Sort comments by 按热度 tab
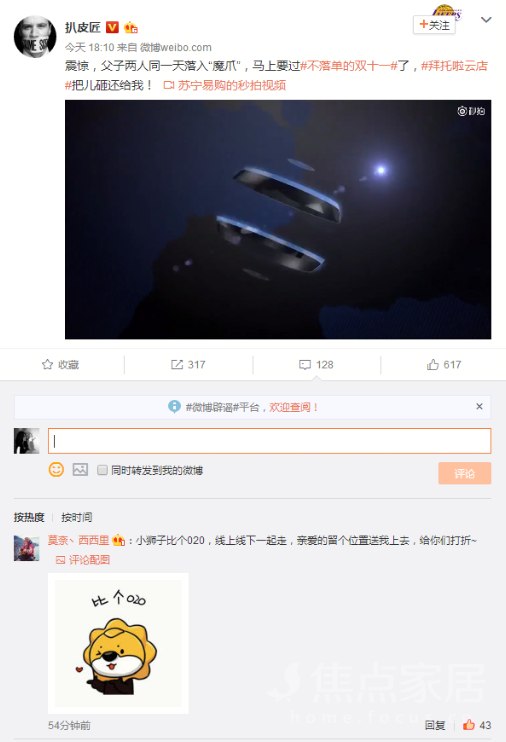506x742 pixels. [29, 517]
